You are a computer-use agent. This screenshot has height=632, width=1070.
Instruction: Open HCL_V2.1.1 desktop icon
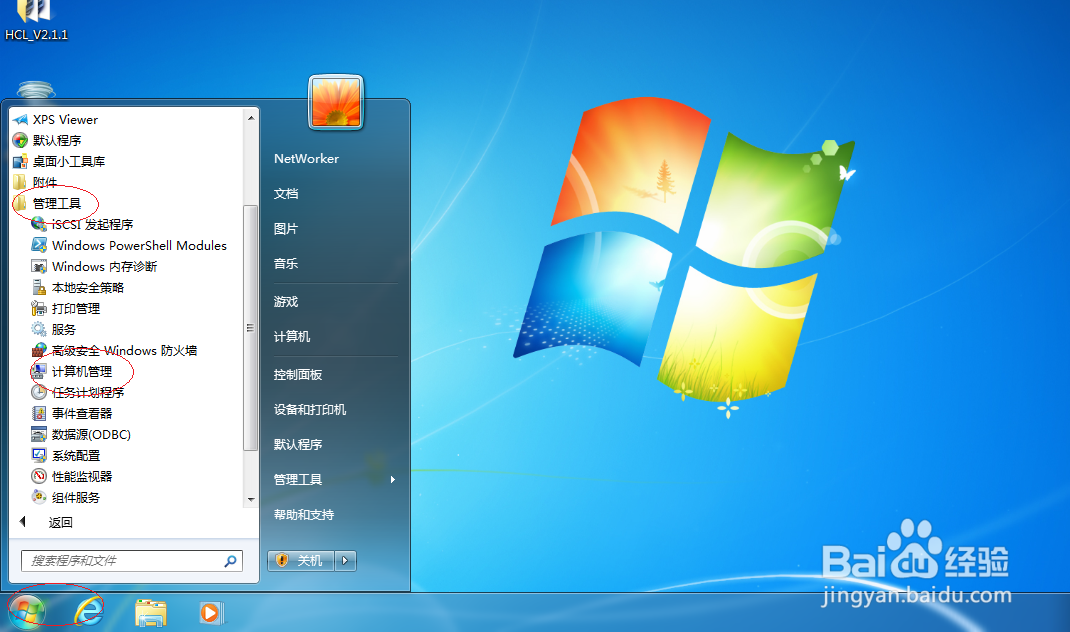point(36,20)
